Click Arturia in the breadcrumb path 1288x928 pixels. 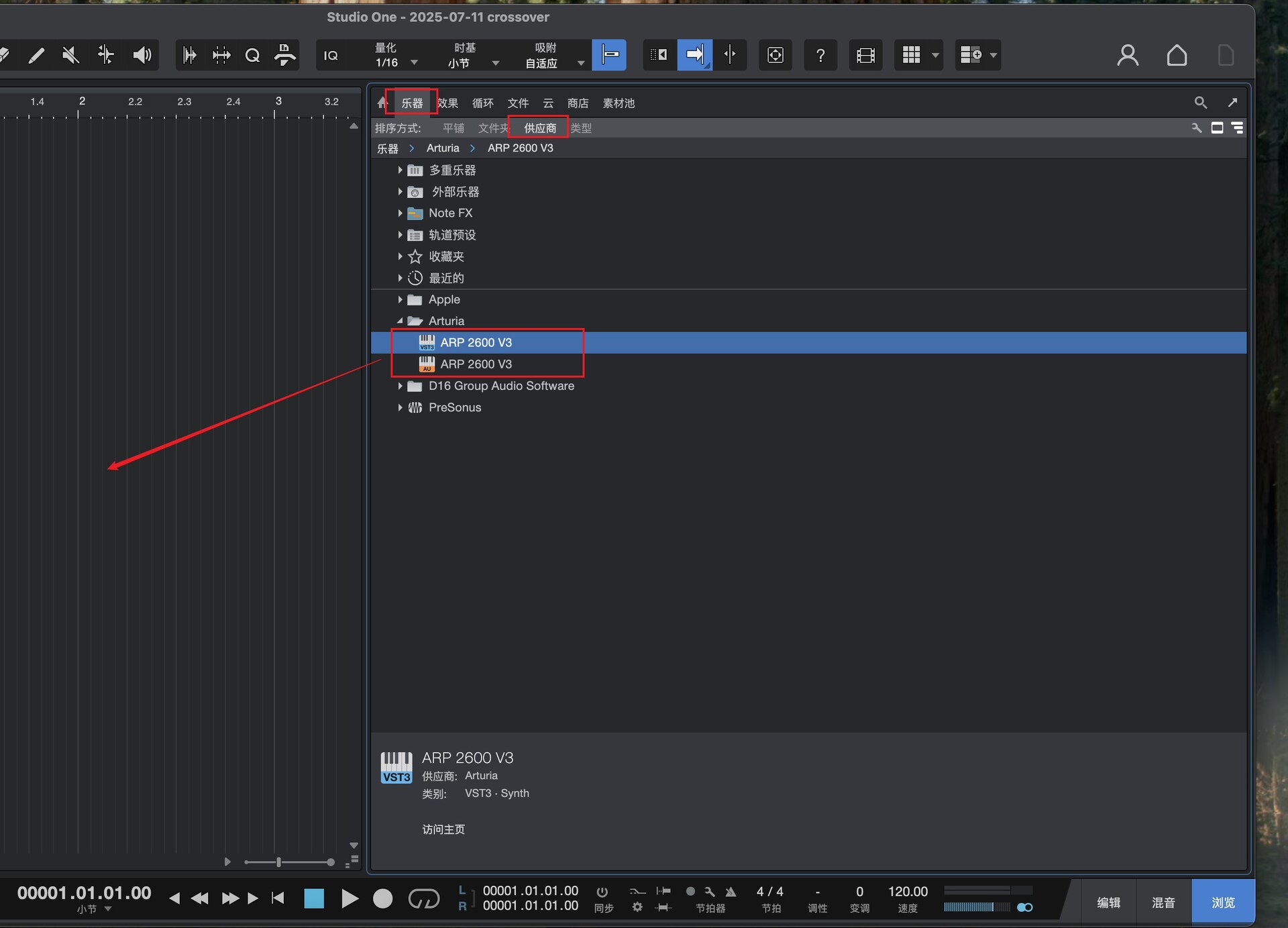pos(443,148)
